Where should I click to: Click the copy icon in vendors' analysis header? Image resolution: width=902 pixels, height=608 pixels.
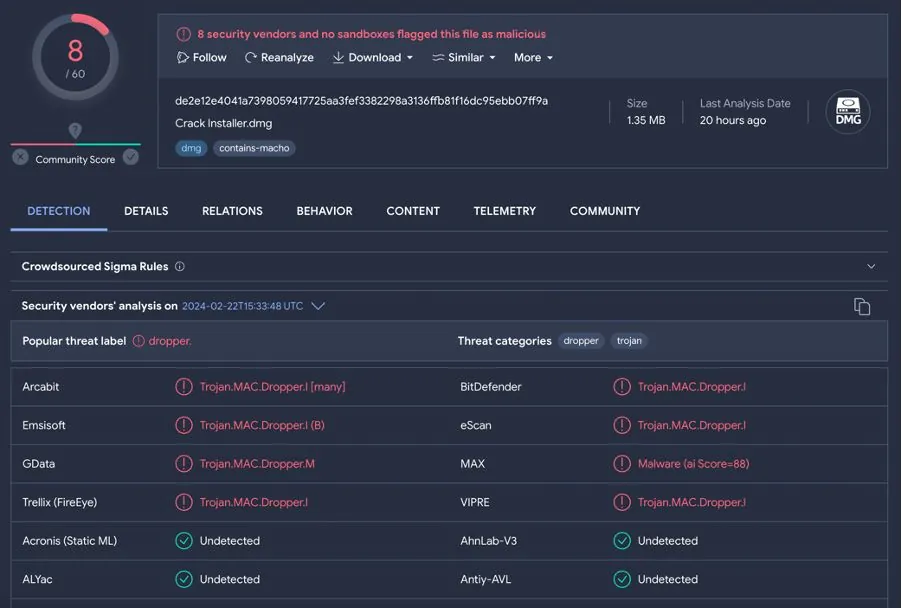coord(861,306)
